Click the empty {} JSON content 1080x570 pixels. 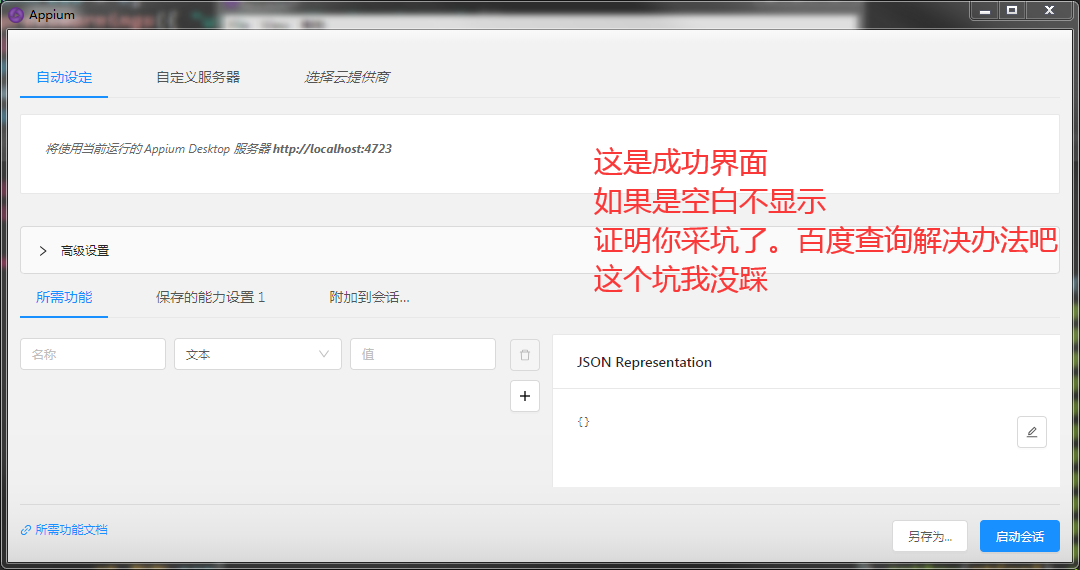click(x=583, y=422)
